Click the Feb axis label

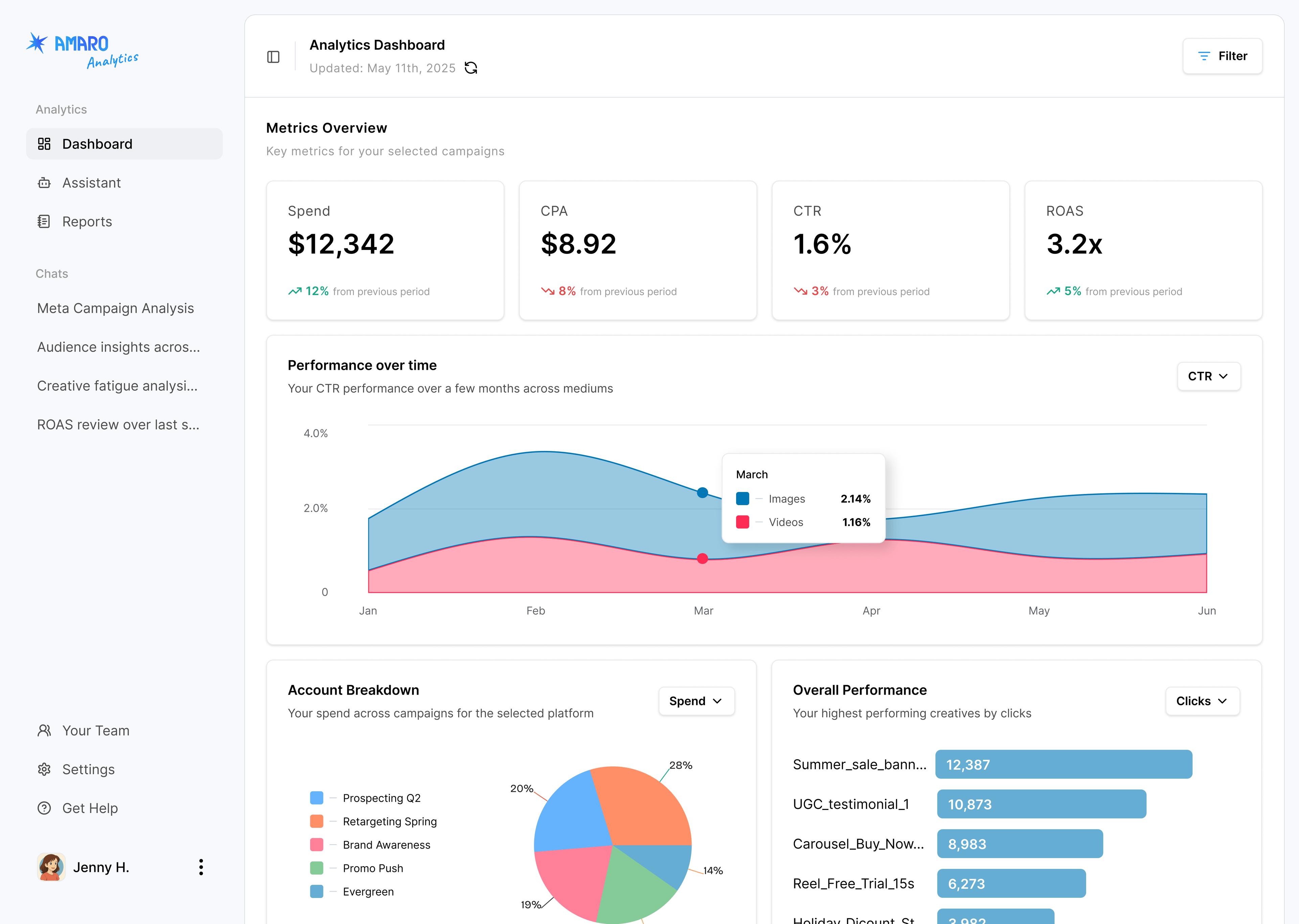[x=536, y=610]
